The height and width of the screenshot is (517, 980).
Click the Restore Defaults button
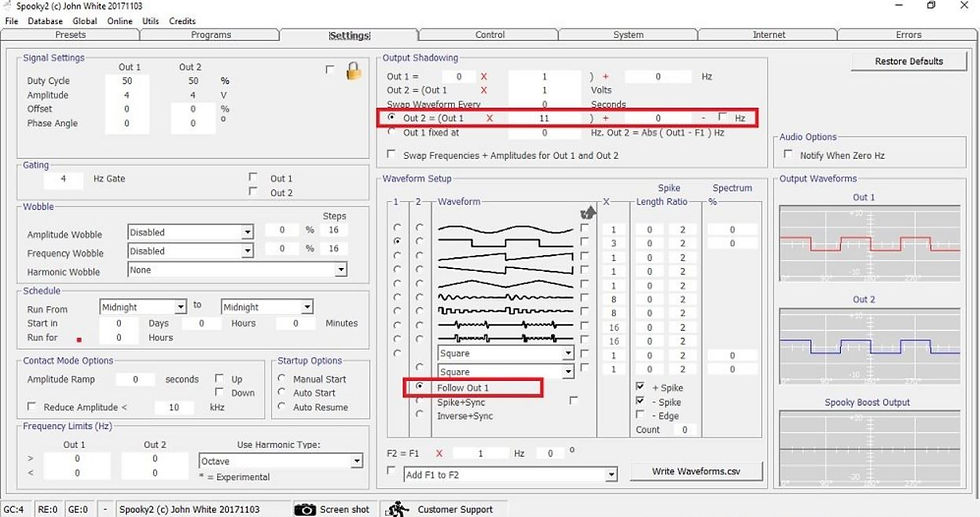pyautogui.click(x=909, y=61)
